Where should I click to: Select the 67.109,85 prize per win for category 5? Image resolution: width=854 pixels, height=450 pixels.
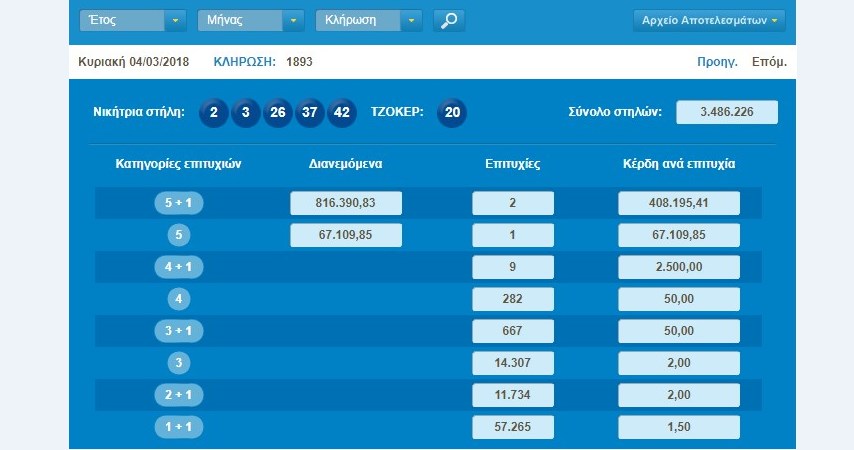(x=679, y=235)
